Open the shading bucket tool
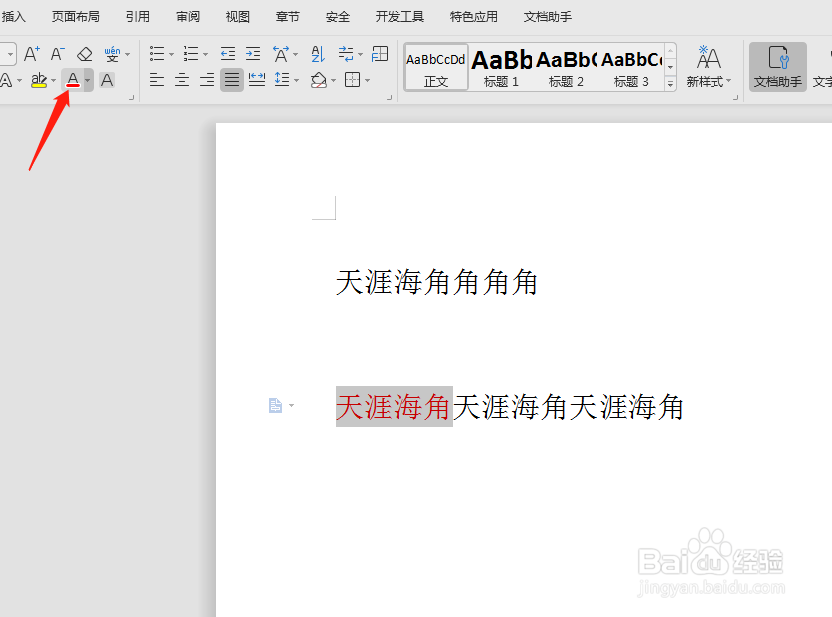The image size is (832, 617). pyautogui.click(x=318, y=79)
